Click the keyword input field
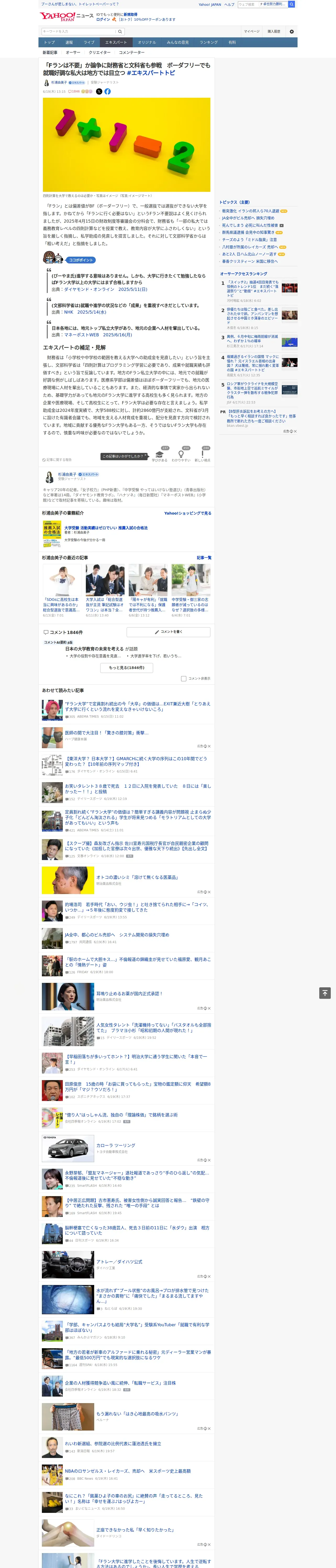The width and height of the screenshot is (336, 1568). point(79,32)
